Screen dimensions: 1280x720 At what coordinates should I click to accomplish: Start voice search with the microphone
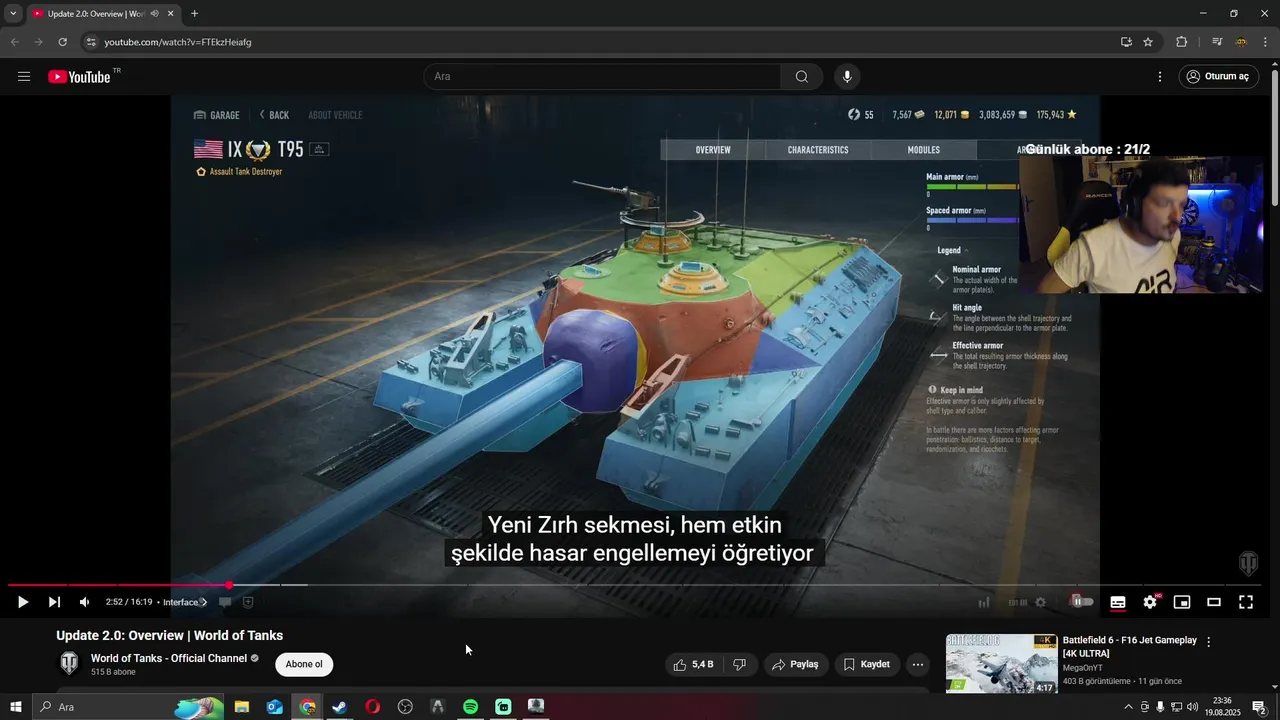coord(847,76)
